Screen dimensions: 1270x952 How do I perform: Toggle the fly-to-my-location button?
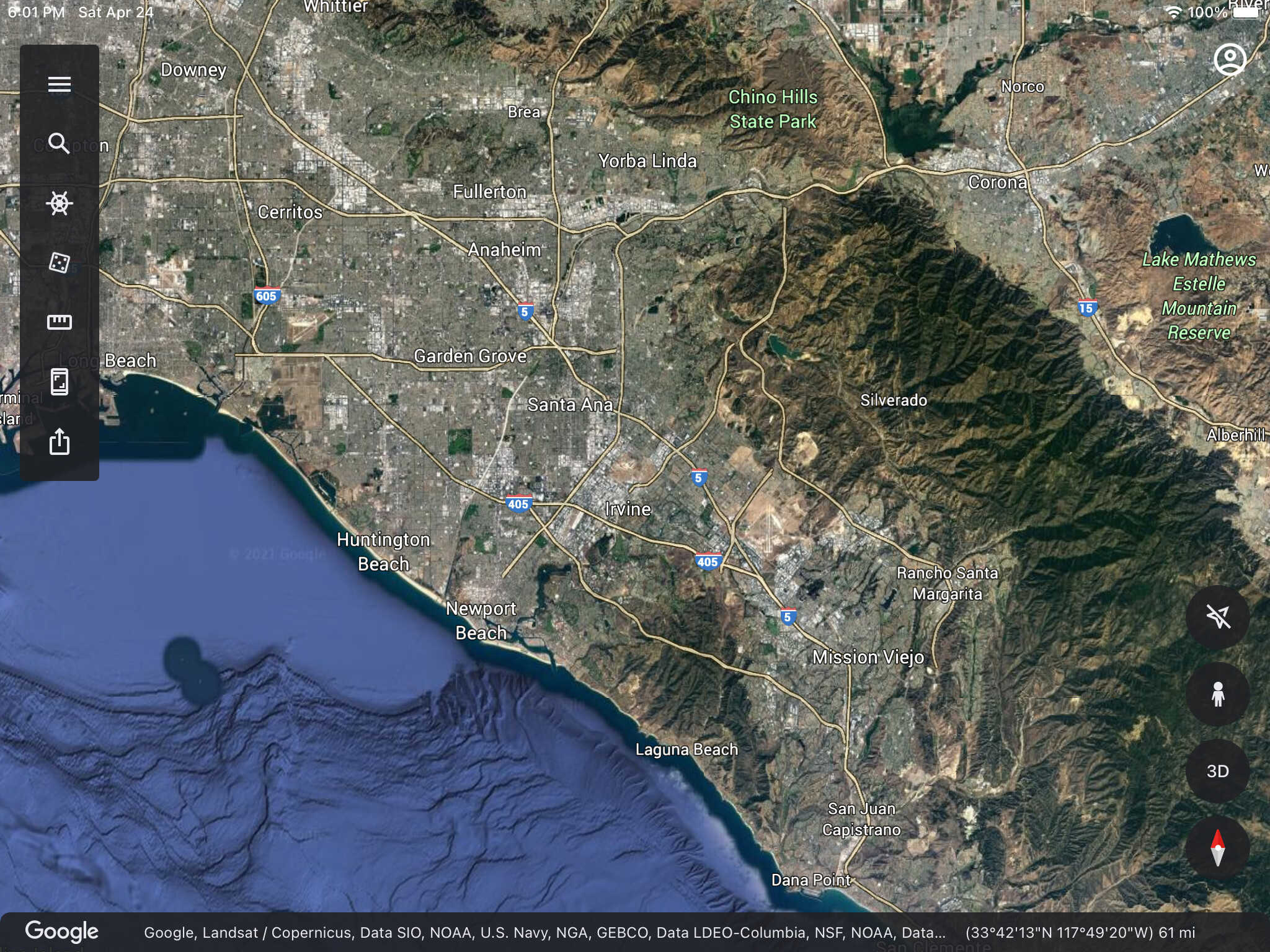(1218, 617)
